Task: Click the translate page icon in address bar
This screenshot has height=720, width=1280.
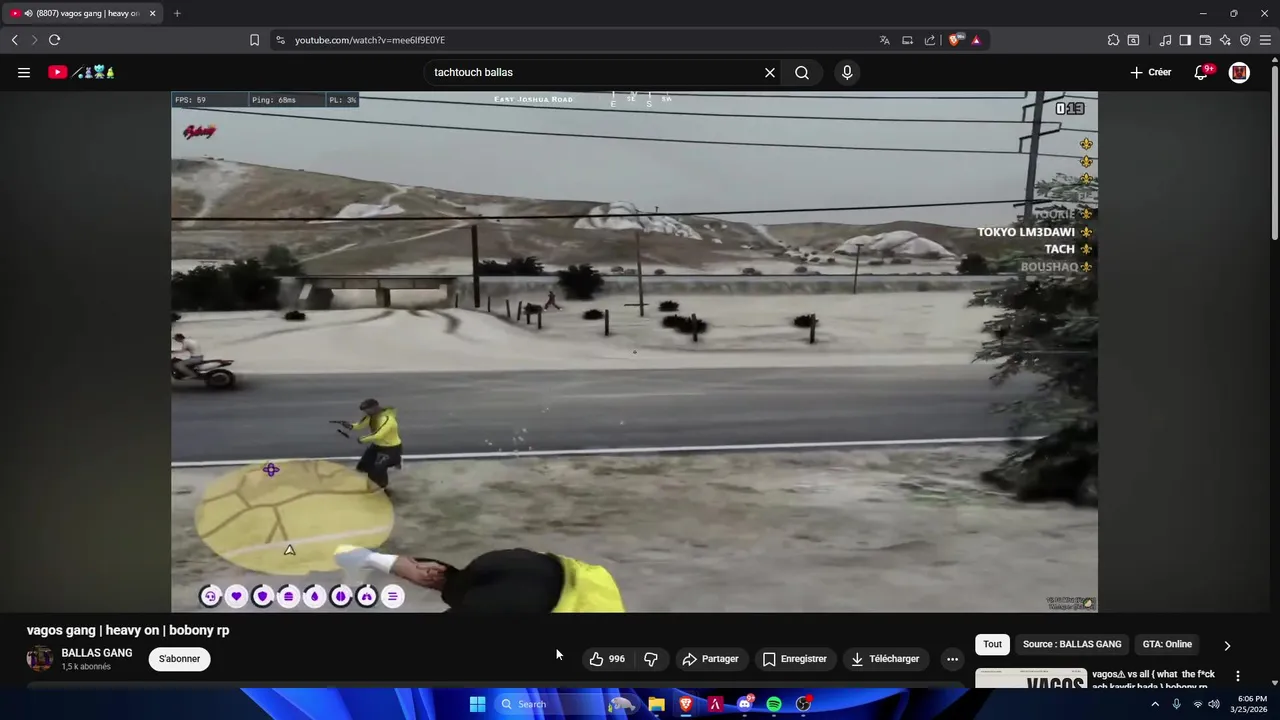Action: 884,40
